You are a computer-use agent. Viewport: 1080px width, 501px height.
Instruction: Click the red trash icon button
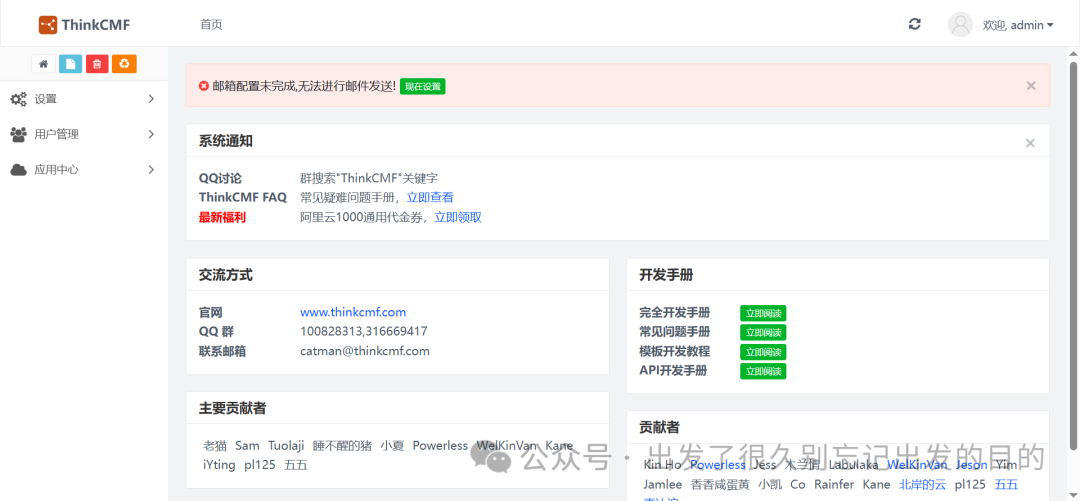(97, 64)
